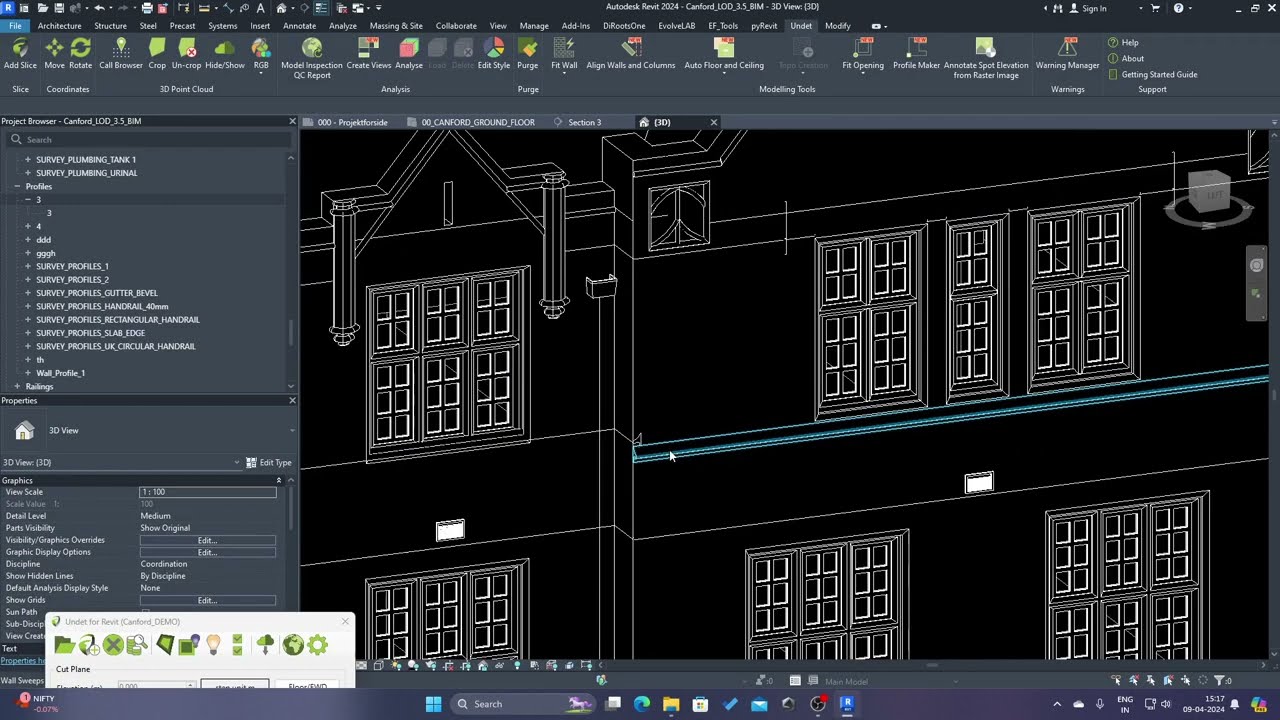The image size is (1280, 720).
Task: Select SURVEY_PROFILES_SLAB_EDGE in the browser
Action: [x=90, y=333]
